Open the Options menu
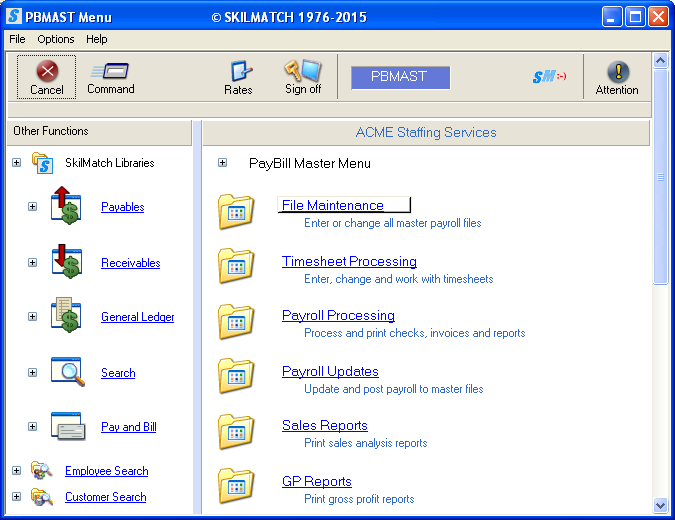This screenshot has width=675, height=520. click(x=56, y=39)
